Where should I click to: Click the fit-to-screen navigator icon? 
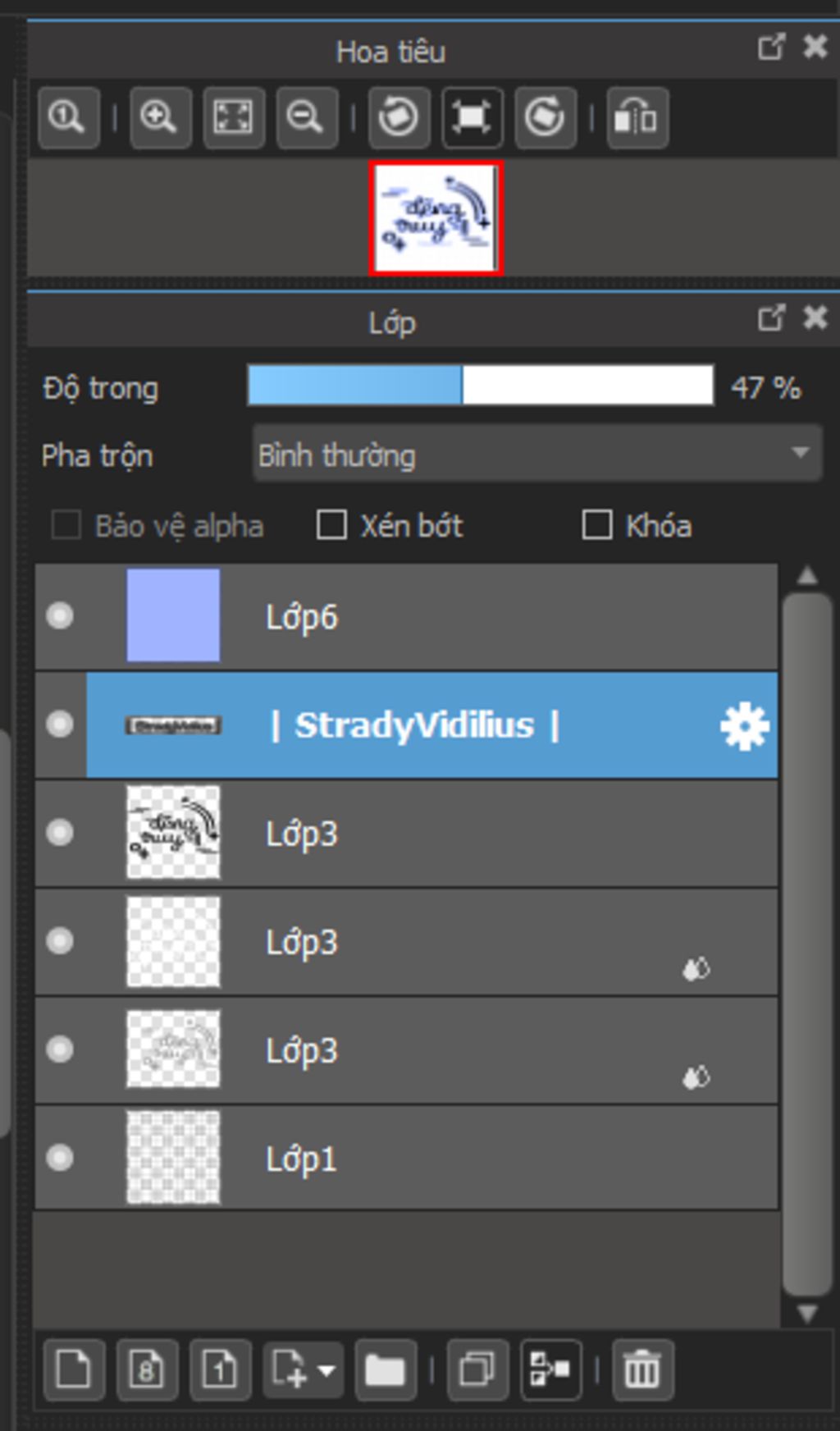tap(233, 118)
